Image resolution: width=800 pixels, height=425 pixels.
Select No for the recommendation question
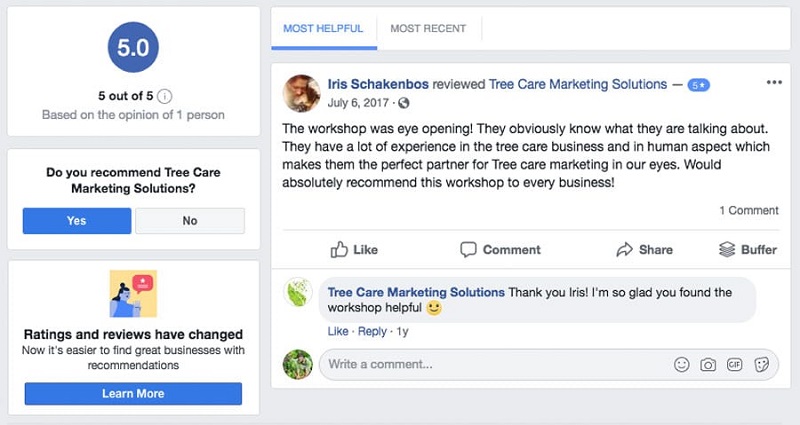pos(190,220)
